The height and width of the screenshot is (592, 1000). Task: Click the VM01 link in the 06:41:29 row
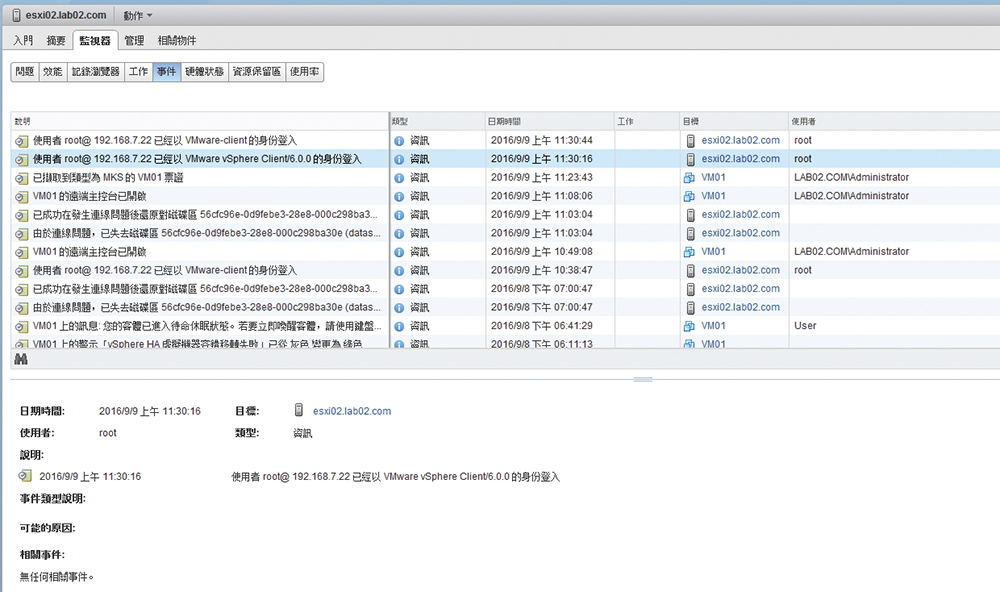pyautogui.click(x=714, y=326)
